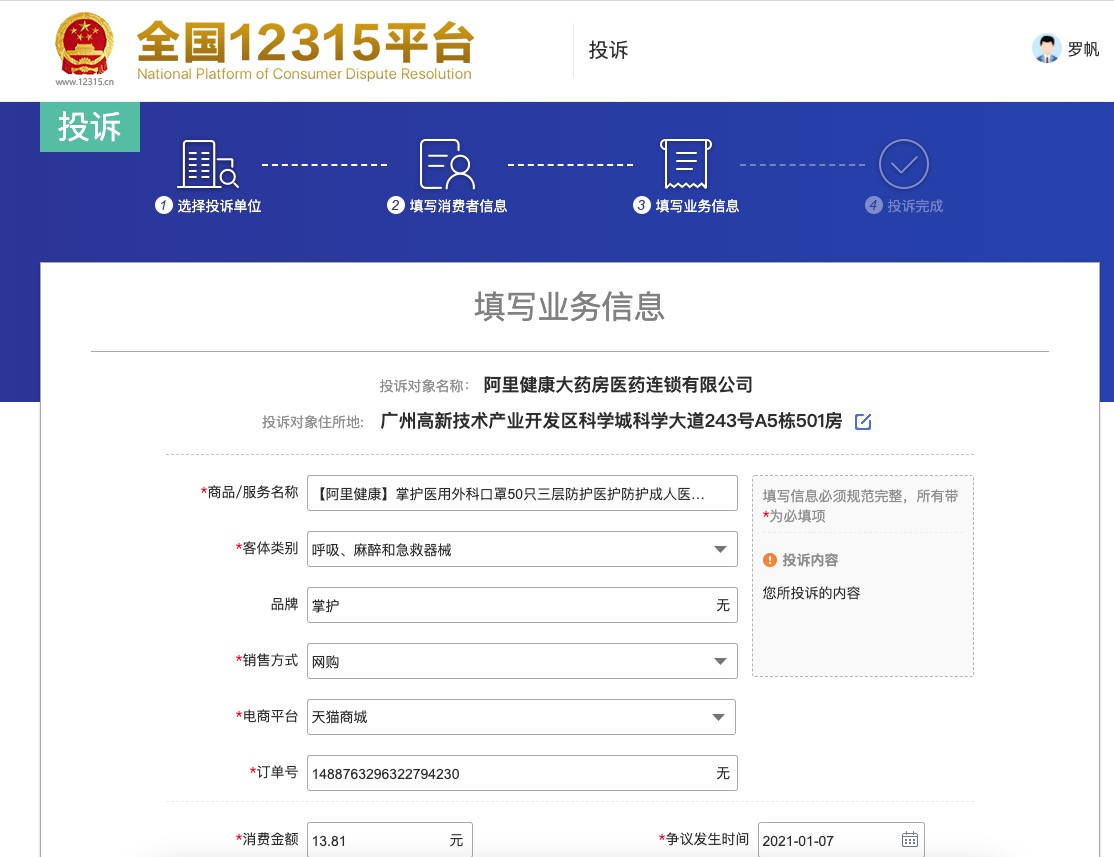1114x857 pixels.
Task: Click the 选择投诉单位 step icon
Action: click(207, 164)
